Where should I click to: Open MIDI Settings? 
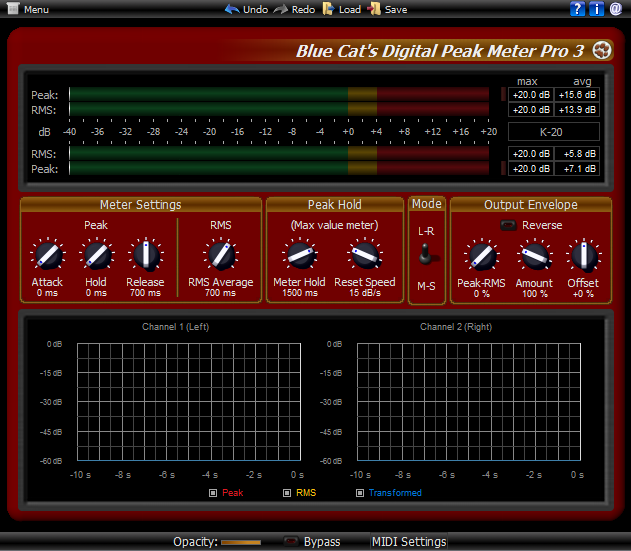(409, 542)
